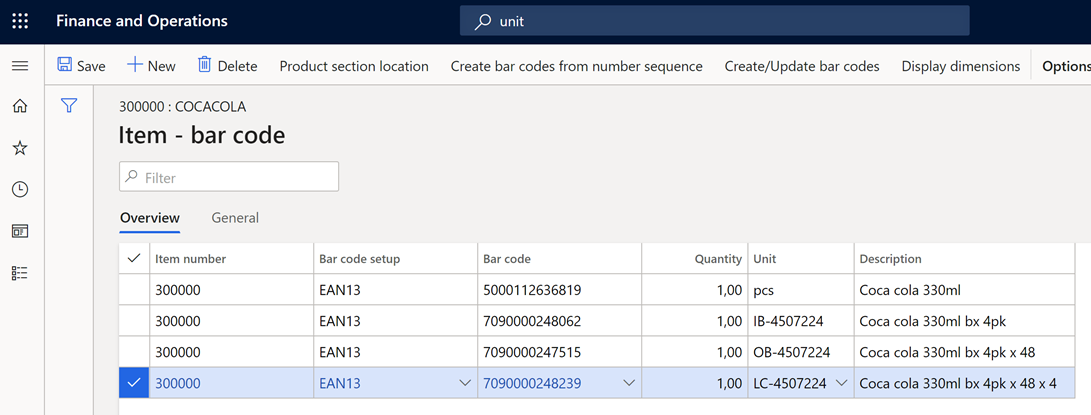Go to Home from sidebar
Image resolution: width=1091 pixels, height=415 pixels.
point(20,106)
